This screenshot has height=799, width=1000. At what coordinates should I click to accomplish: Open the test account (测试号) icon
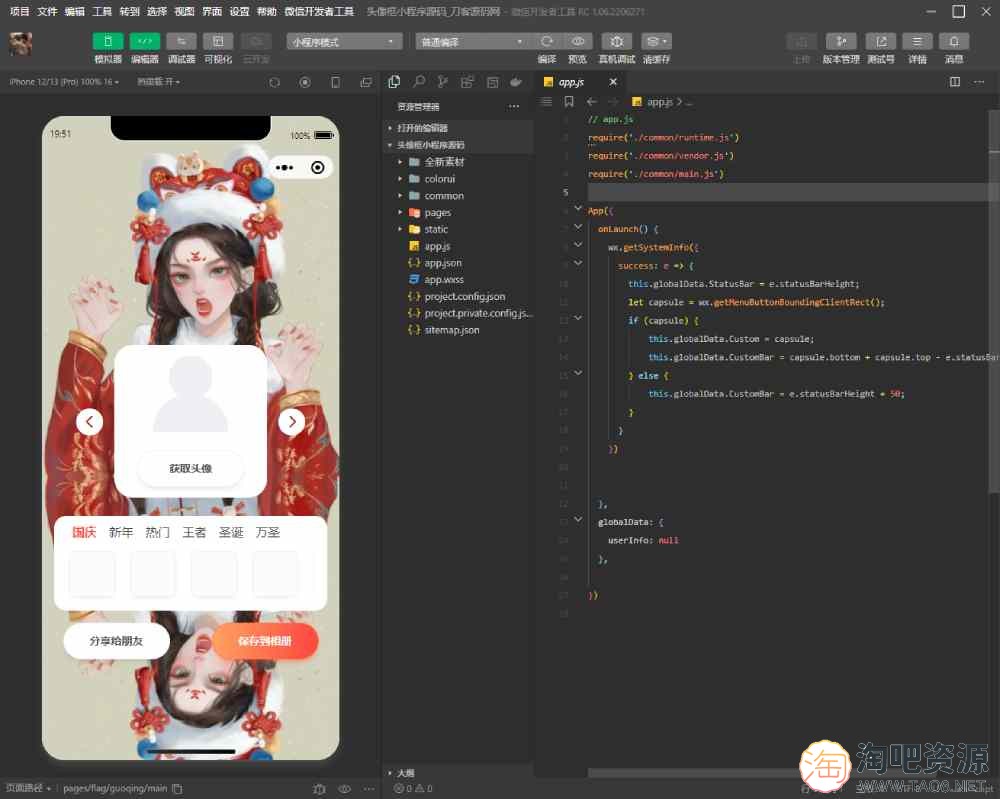tap(881, 41)
